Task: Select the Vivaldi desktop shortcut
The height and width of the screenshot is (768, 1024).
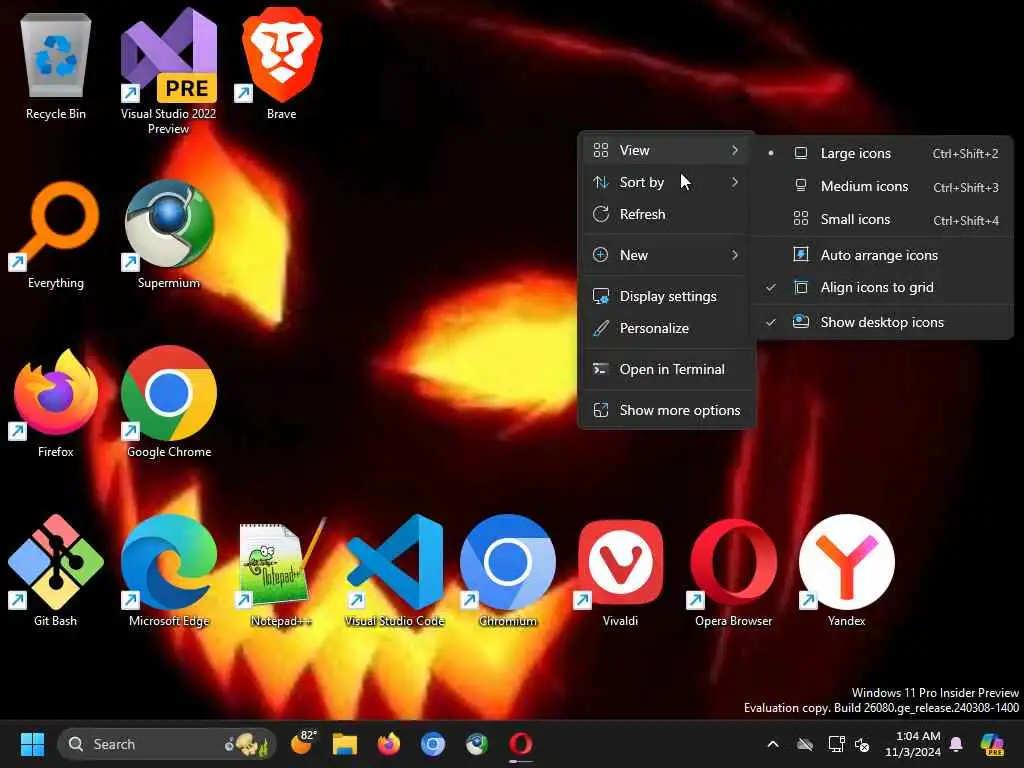Action: pyautogui.click(x=620, y=571)
